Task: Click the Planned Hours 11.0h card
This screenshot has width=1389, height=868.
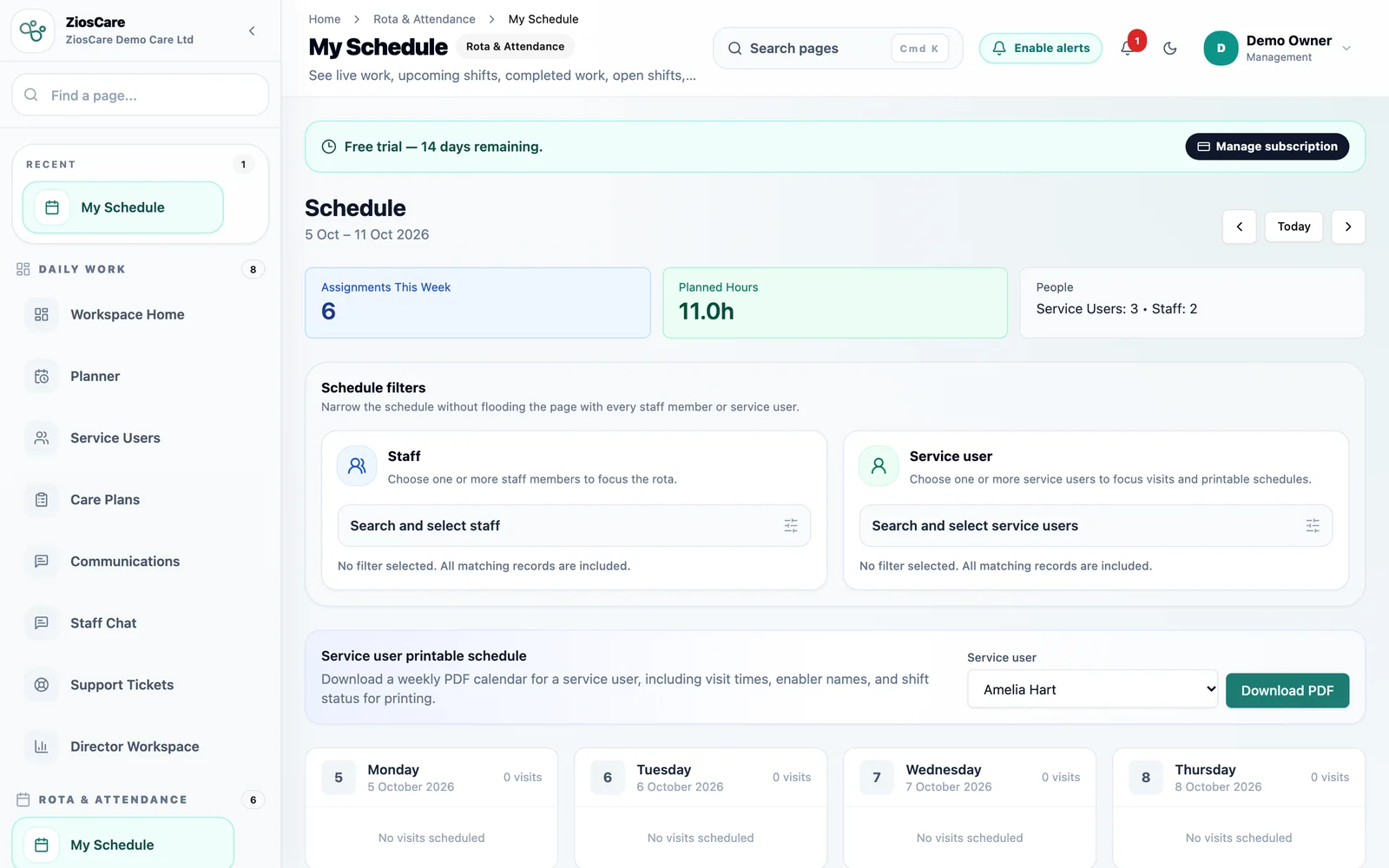Action: (835, 303)
